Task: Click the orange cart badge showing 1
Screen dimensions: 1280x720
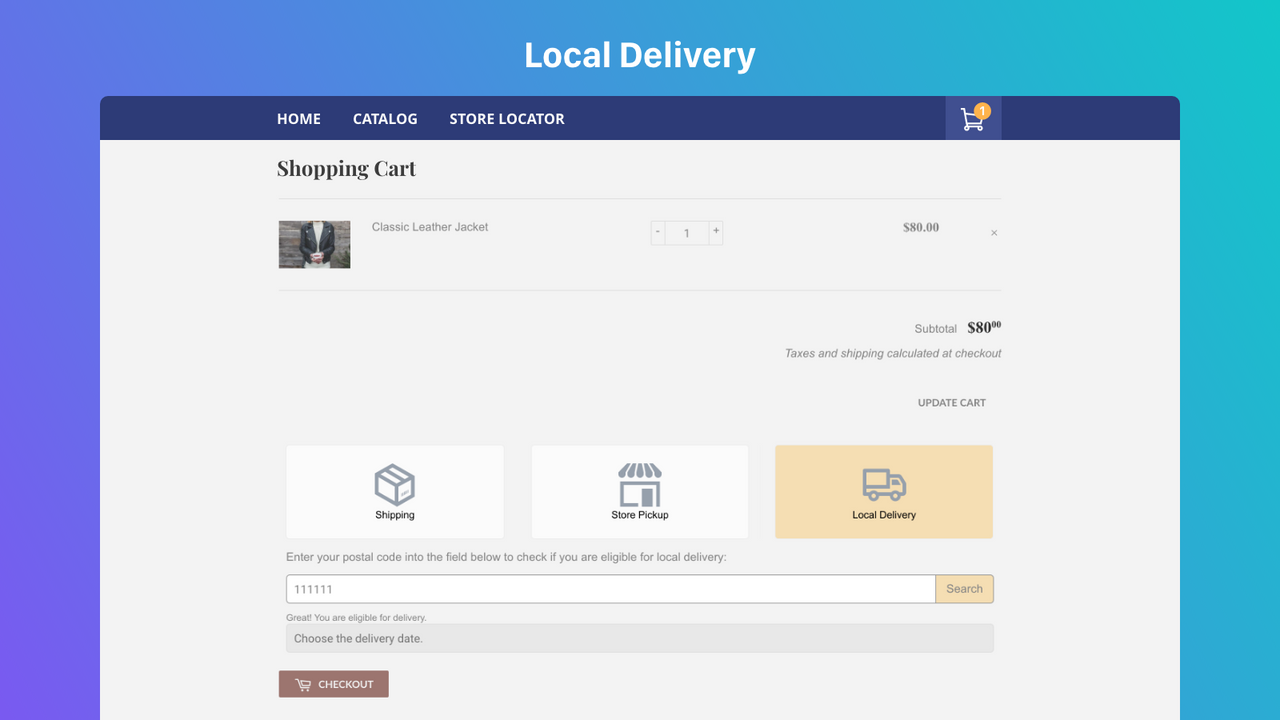Action: (982, 110)
